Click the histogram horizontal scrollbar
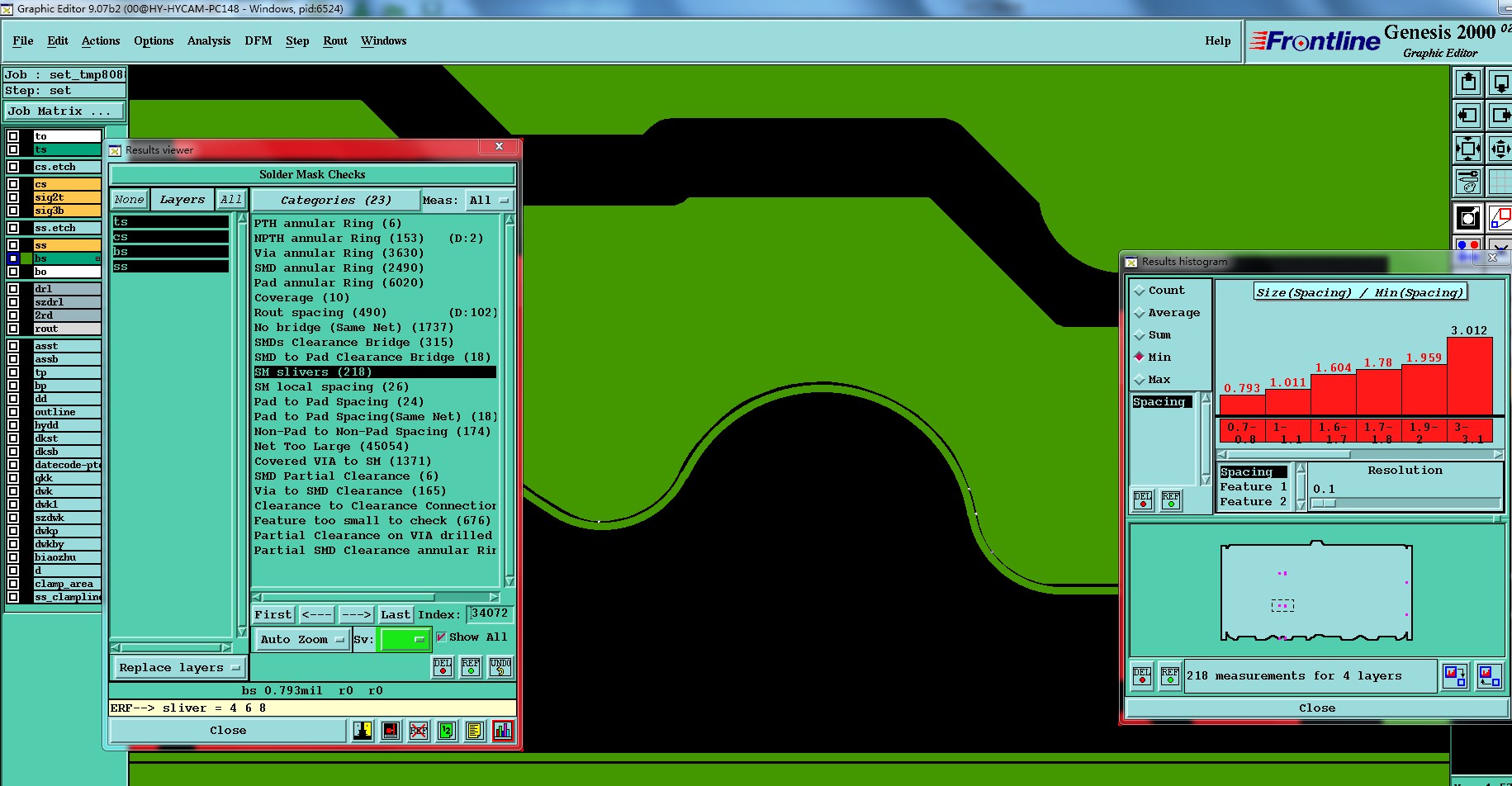Screen dimensions: 1512x786 point(1359,454)
